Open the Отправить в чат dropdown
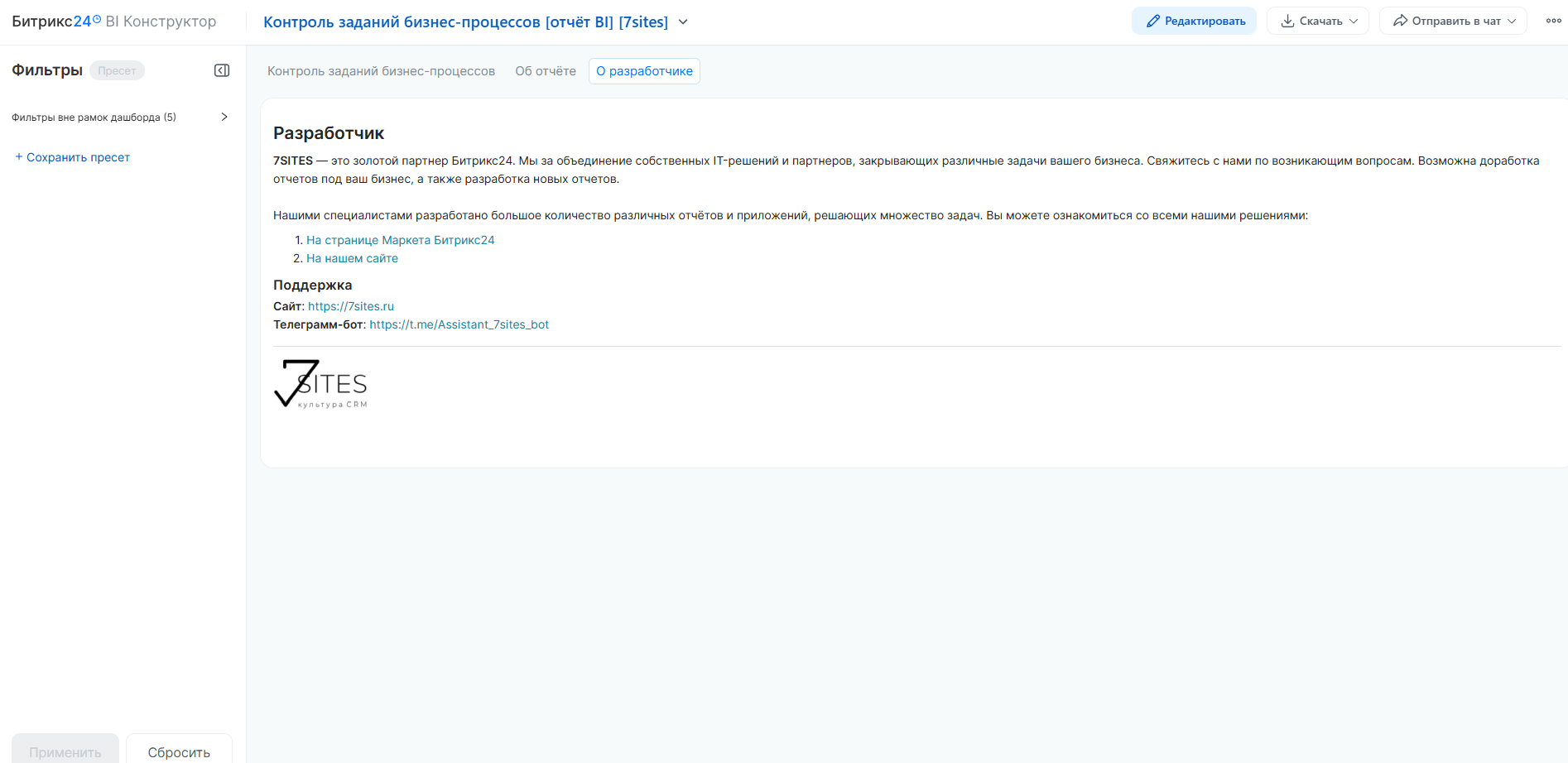Screen dimensions: 1568x763 click(x=1453, y=21)
